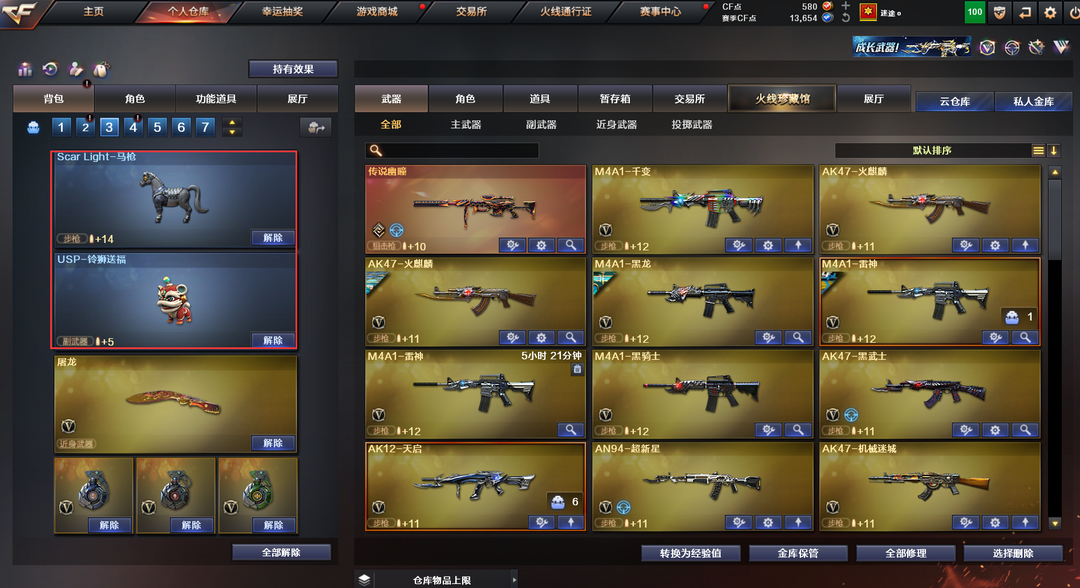Open the 交易所 top menu item

point(471,12)
